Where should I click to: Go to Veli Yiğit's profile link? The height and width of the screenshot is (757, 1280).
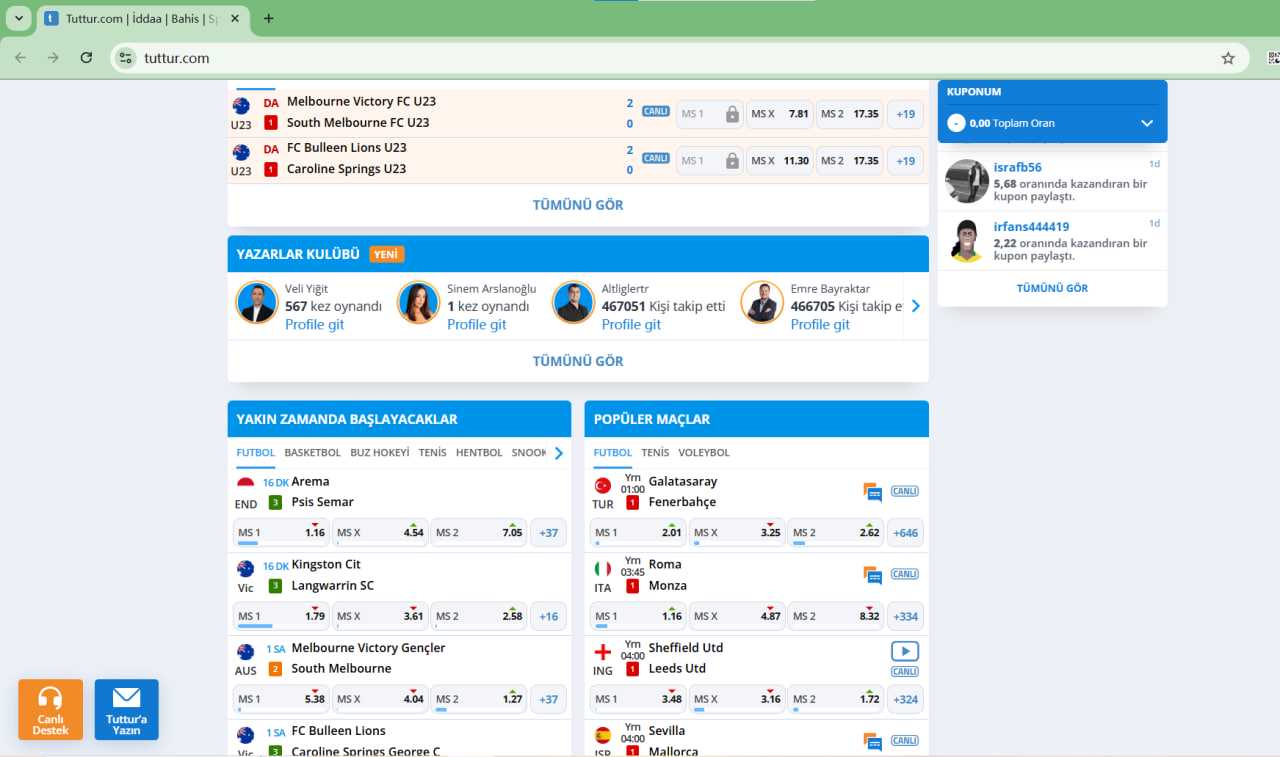click(314, 324)
